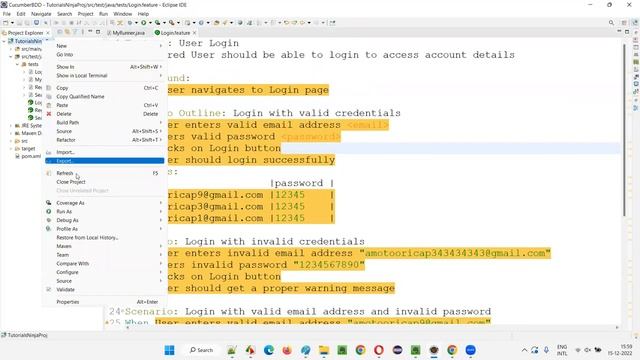The height and width of the screenshot is (360, 640).
Task: Open the New submenu arrow
Action: [x=160, y=46]
